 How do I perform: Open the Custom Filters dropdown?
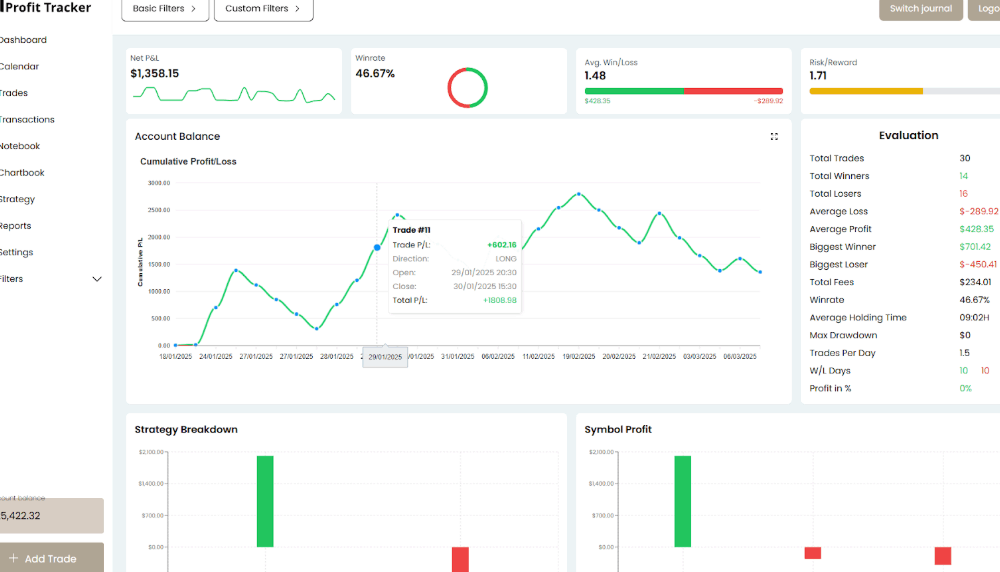tap(263, 9)
